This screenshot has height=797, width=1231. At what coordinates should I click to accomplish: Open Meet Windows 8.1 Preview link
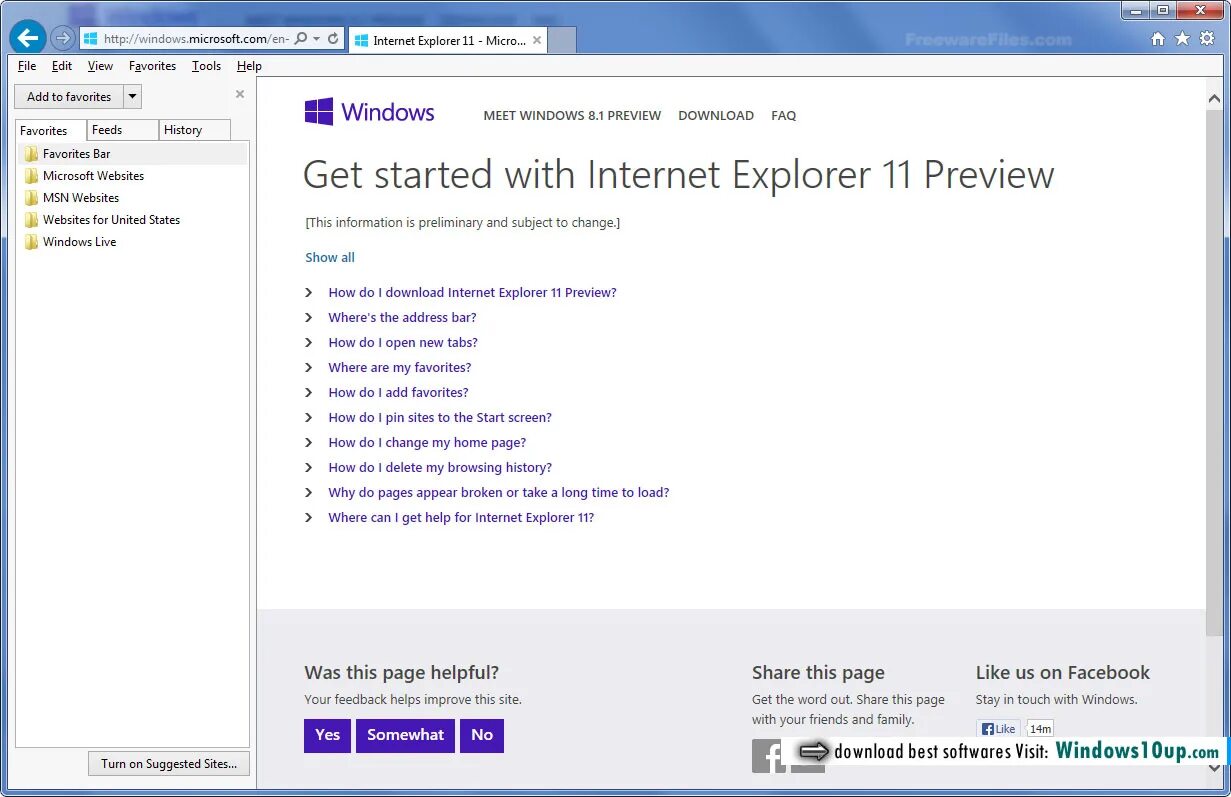click(572, 116)
